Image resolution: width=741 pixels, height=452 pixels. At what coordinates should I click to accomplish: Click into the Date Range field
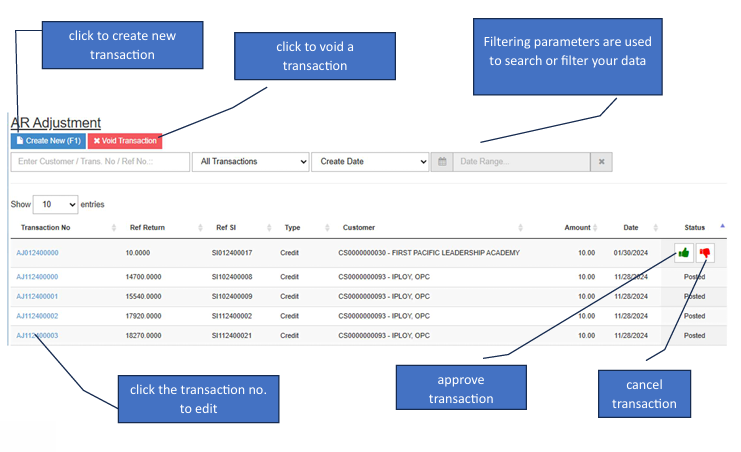(x=522, y=162)
